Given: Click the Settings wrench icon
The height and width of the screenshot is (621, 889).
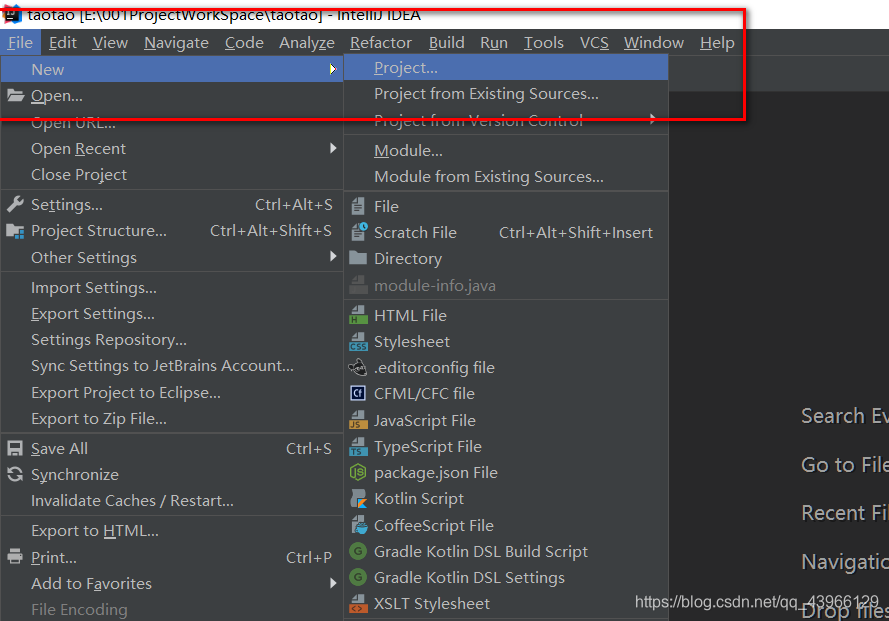Looking at the screenshot, I should [x=15, y=204].
